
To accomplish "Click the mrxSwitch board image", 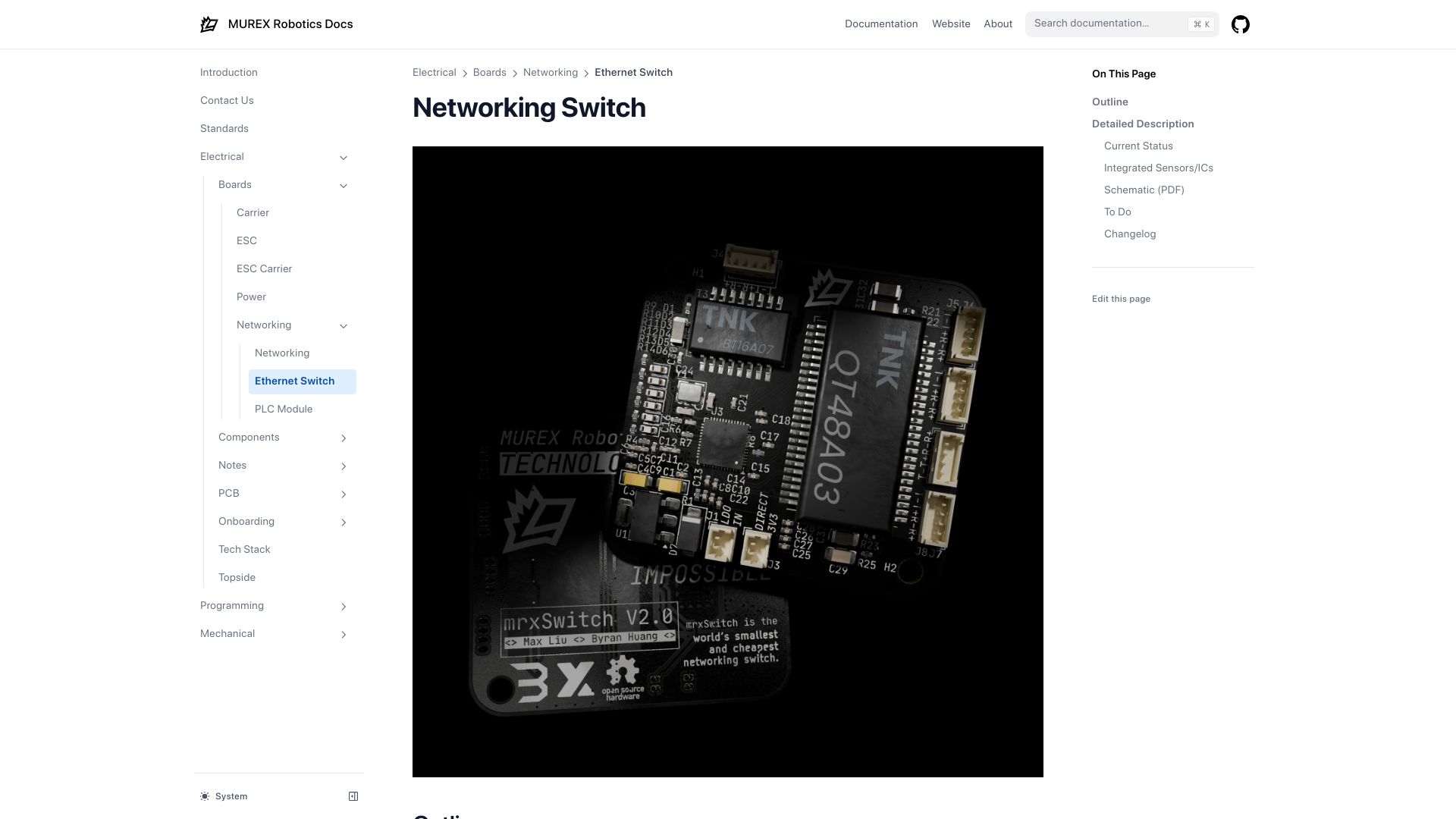I will pyautogui.click(x=728, y=462).
